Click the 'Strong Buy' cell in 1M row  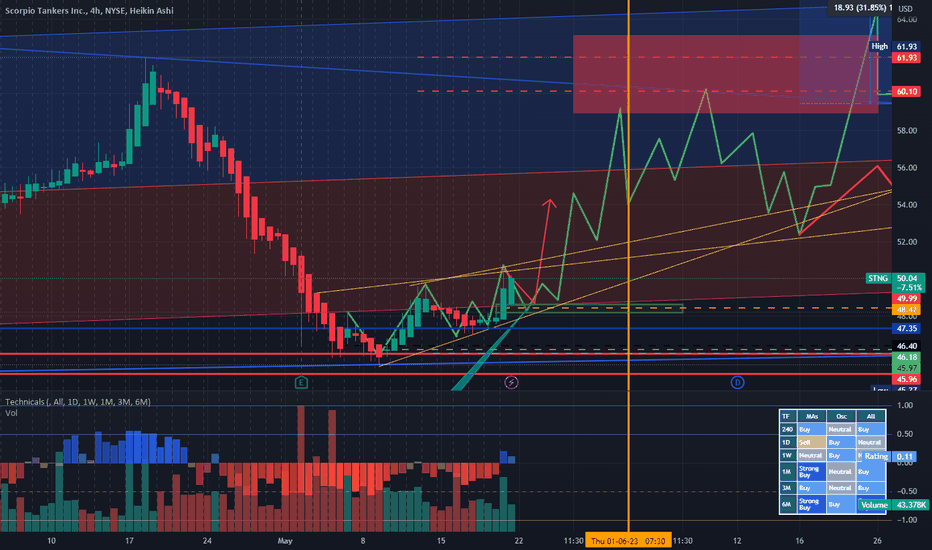point(811,472)
